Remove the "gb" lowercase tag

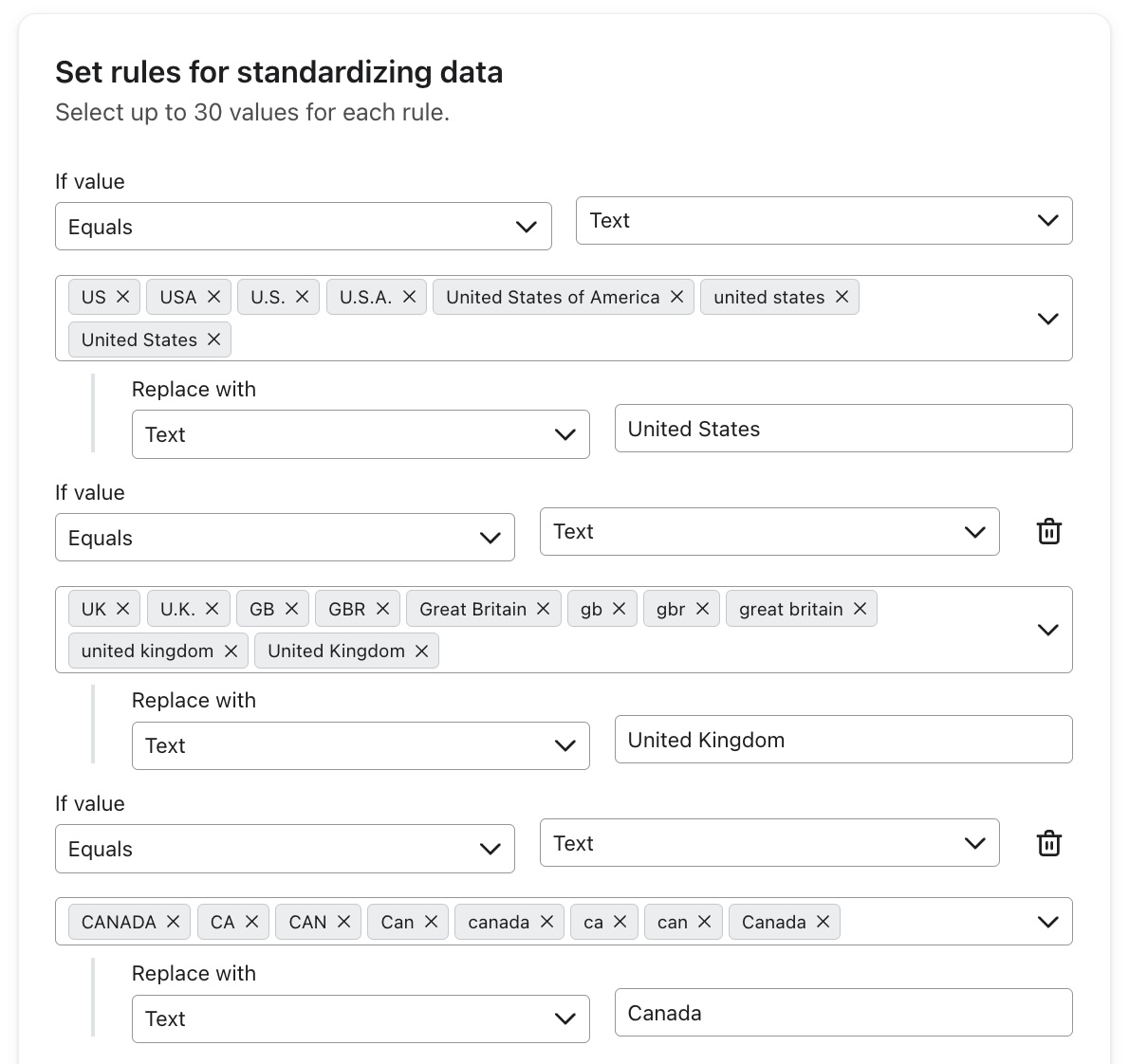coord(619,609)
